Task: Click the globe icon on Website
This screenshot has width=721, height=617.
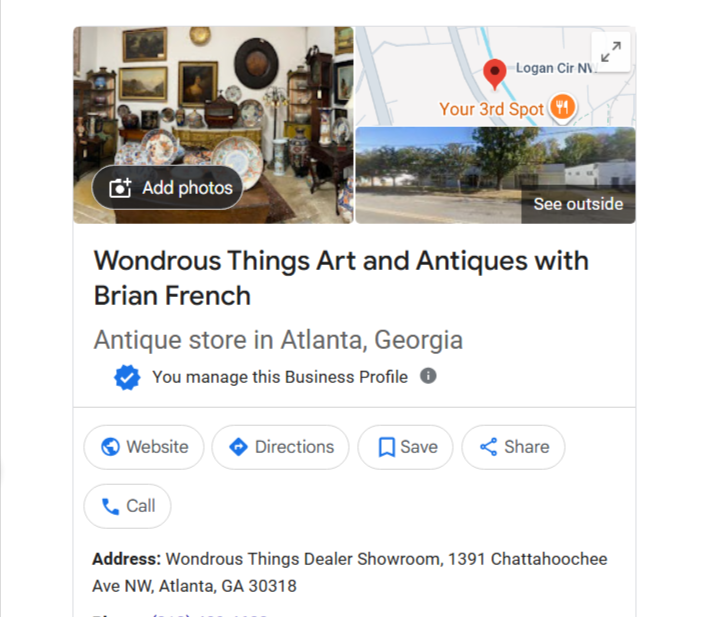Action: click(x=110, y=447)
